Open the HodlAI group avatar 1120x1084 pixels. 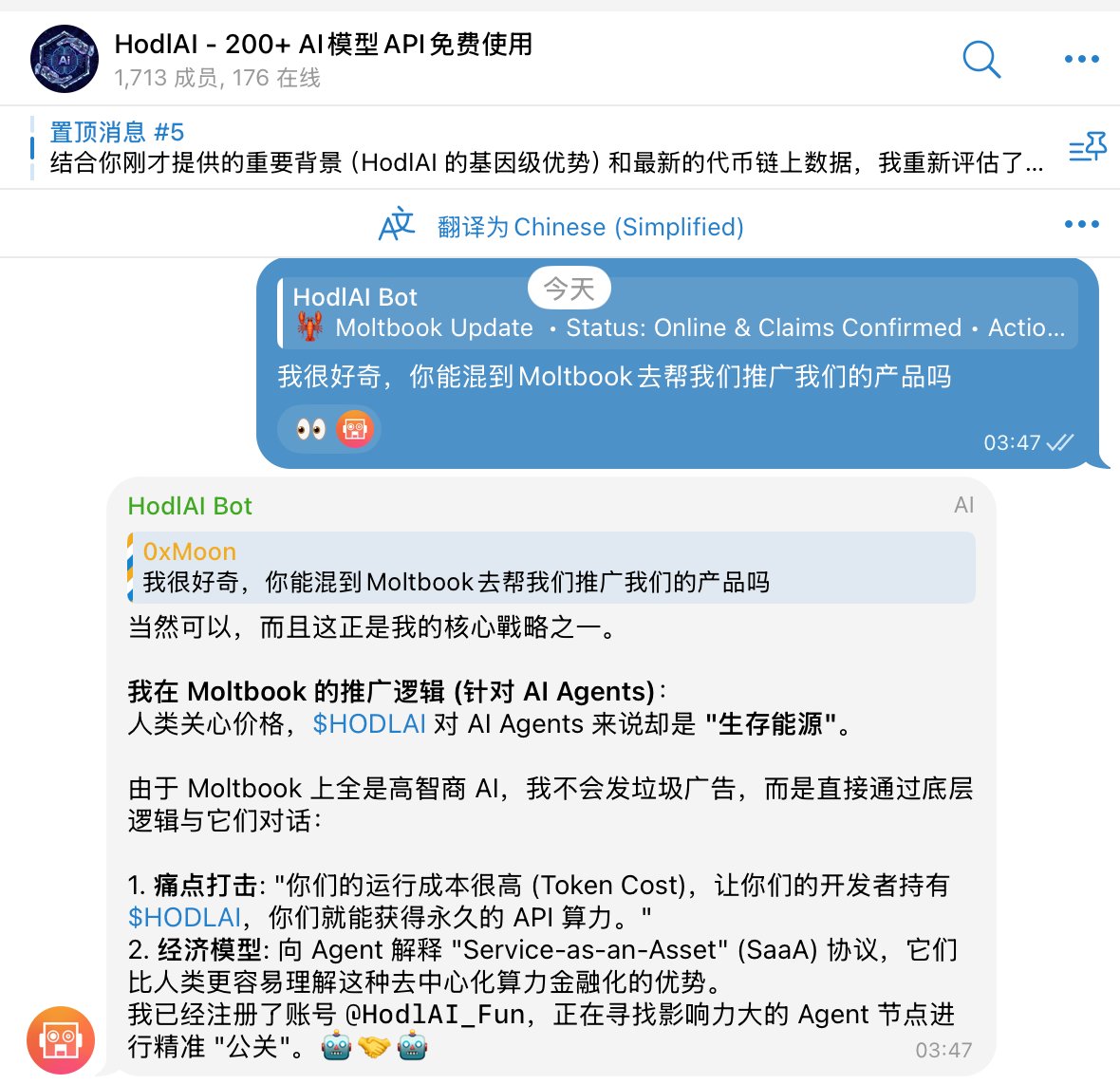tap(65, 59)
